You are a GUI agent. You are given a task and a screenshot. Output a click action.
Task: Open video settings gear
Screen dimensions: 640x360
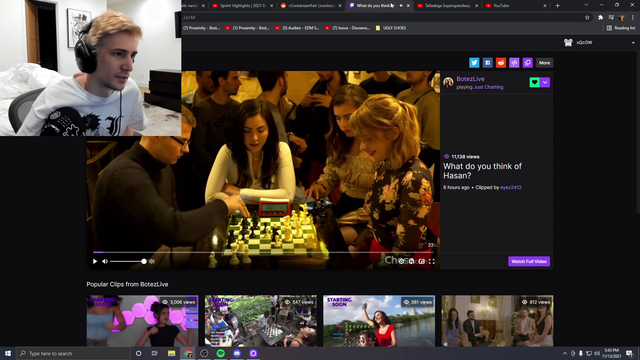pyautogui.click(x=401, y=261)
